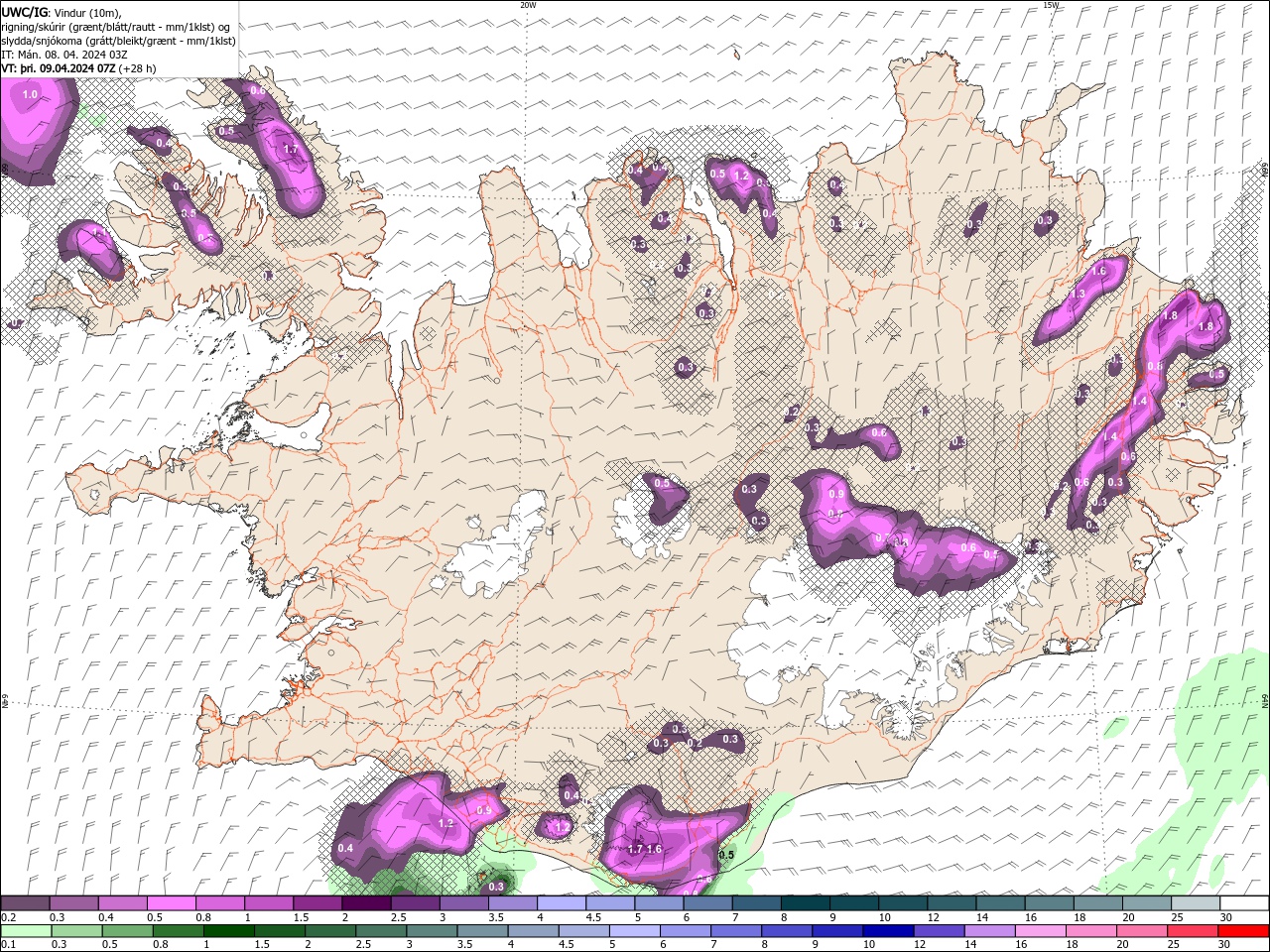This screenshot has width=1270, height=952.
Task: Click the '1.0' snowfall value by the title box
Action: [30, 95]
